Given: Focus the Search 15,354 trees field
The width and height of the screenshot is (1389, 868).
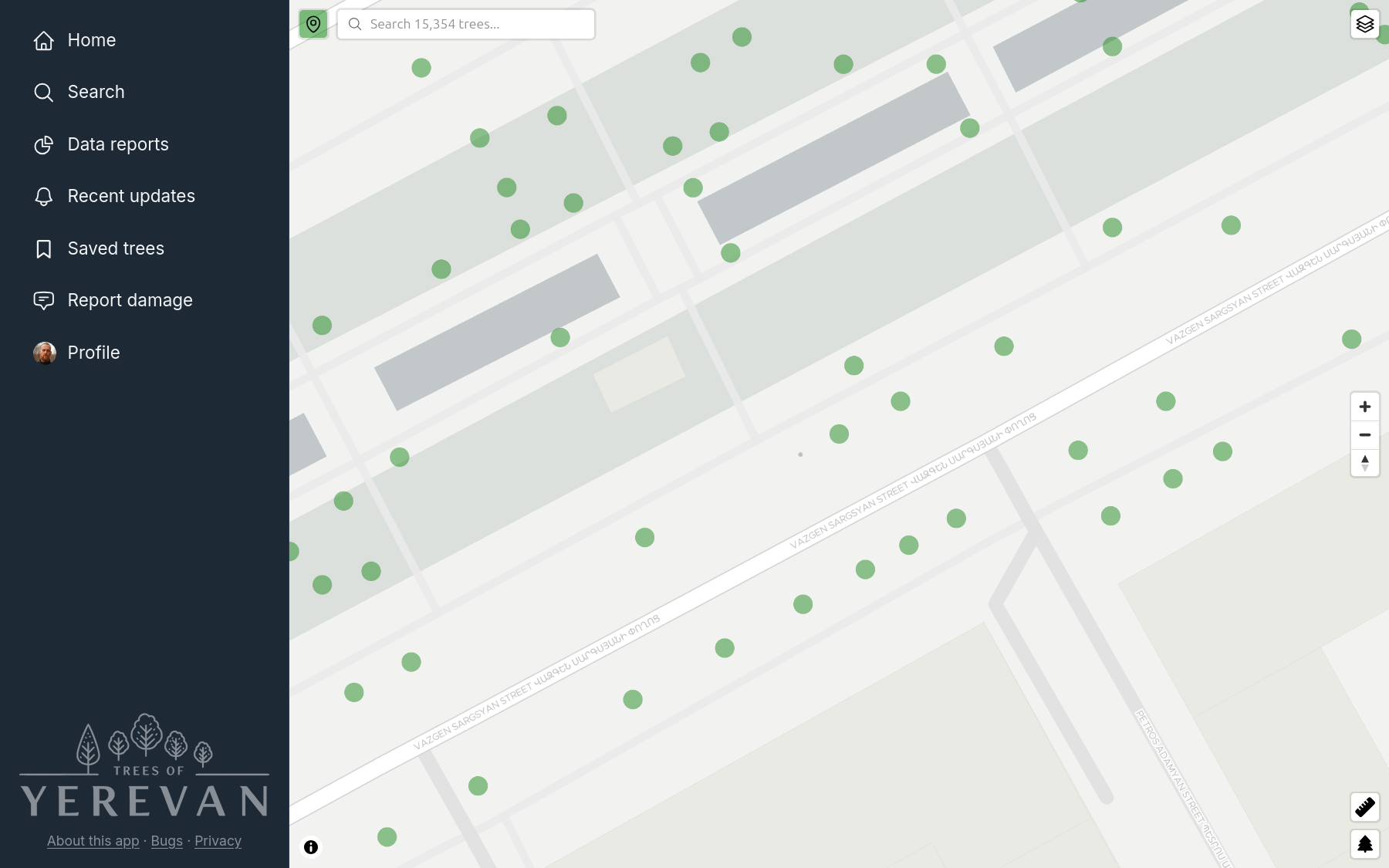Looking at the screenshot, I should pos(466,25).
